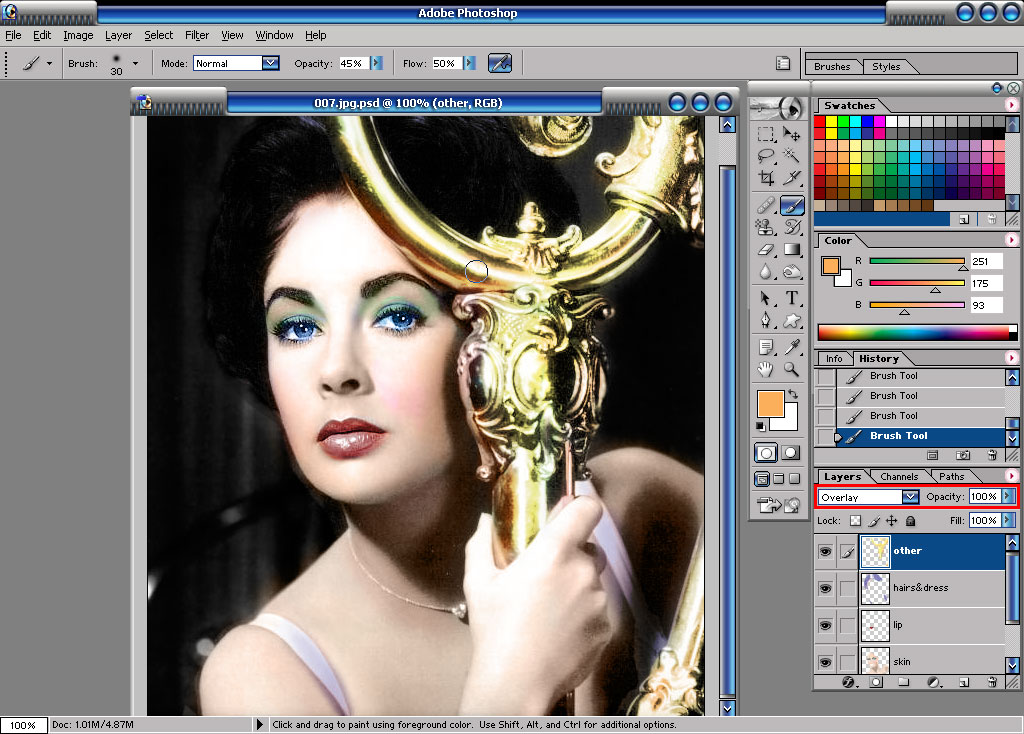Screen dimensions: 1024x734
Task: Select the Path Selection arrow tool
Action: tap(765, 298)
